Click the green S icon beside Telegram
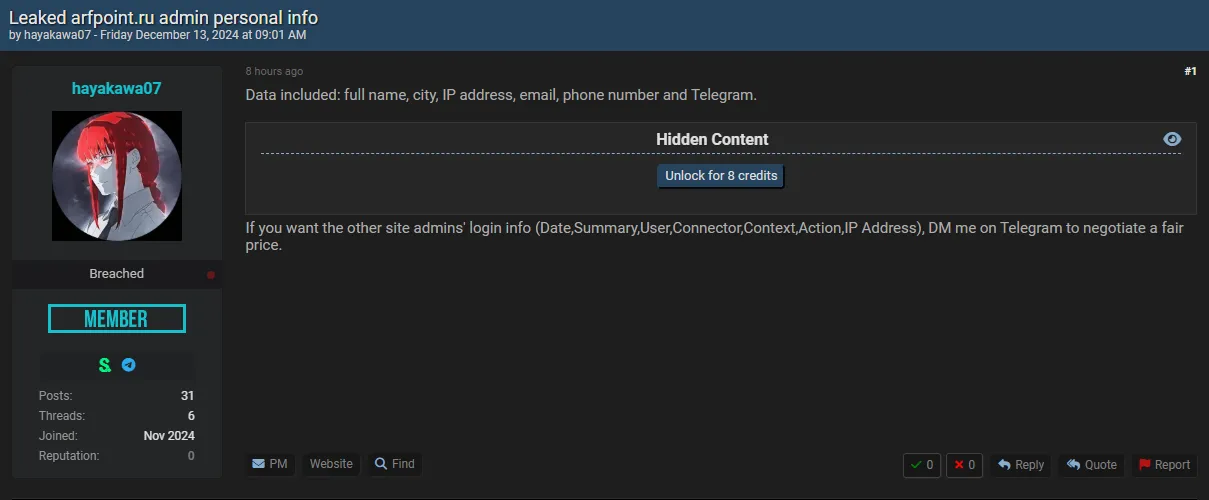This screenshot has height=500, width=1209. tap(105, 365)
